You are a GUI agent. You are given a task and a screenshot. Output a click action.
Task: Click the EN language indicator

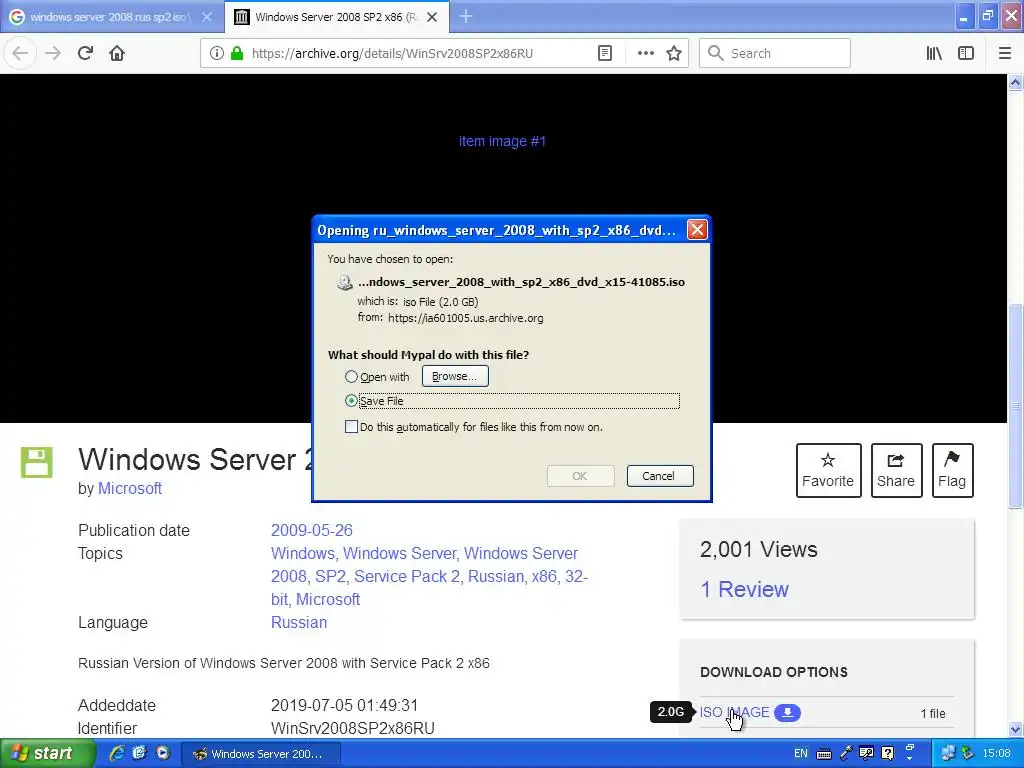801,754
